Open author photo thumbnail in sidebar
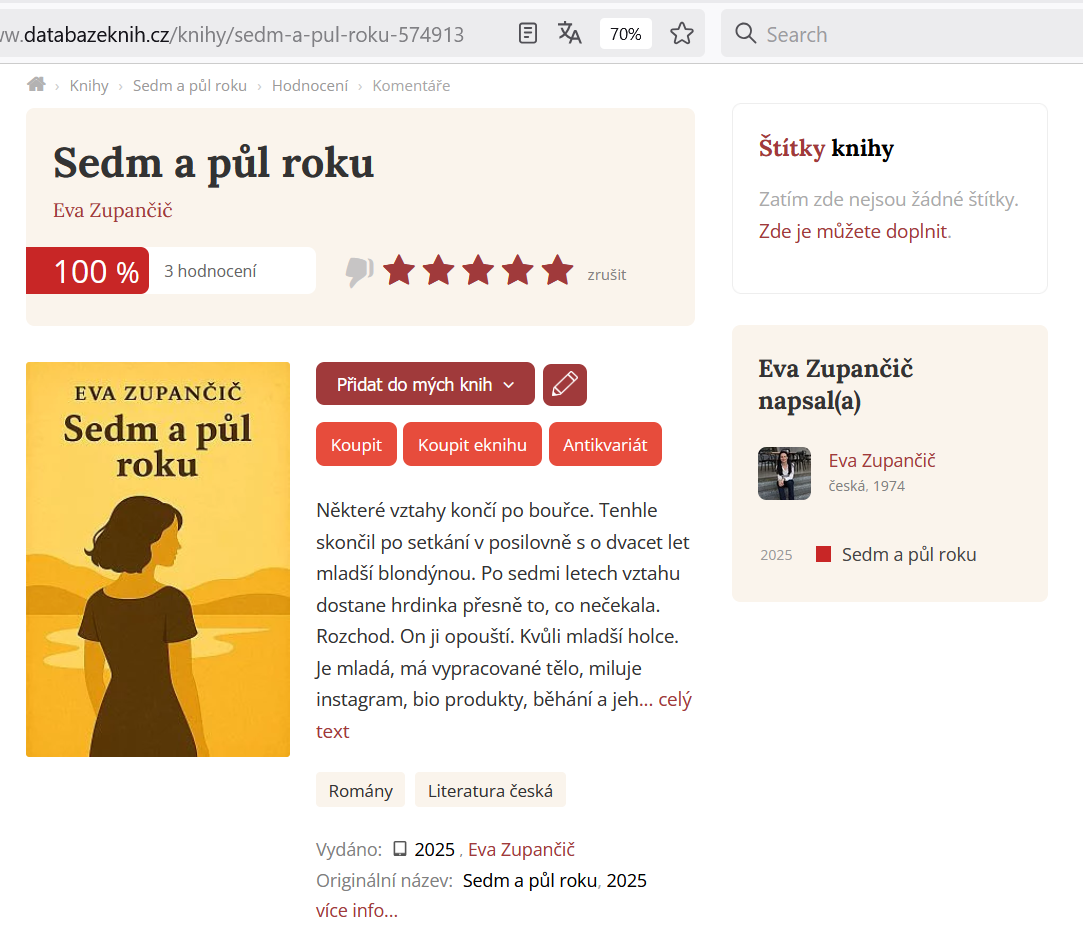Screen dimensions: 1083x937 tap(785, 473)
